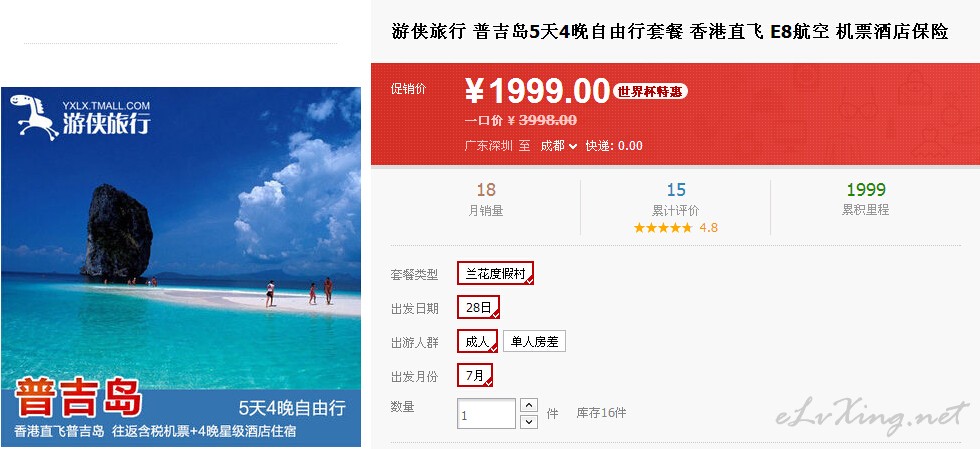Click the quantity decrease arrow
This screenshot has width=980, height=449.
[529, 421]
